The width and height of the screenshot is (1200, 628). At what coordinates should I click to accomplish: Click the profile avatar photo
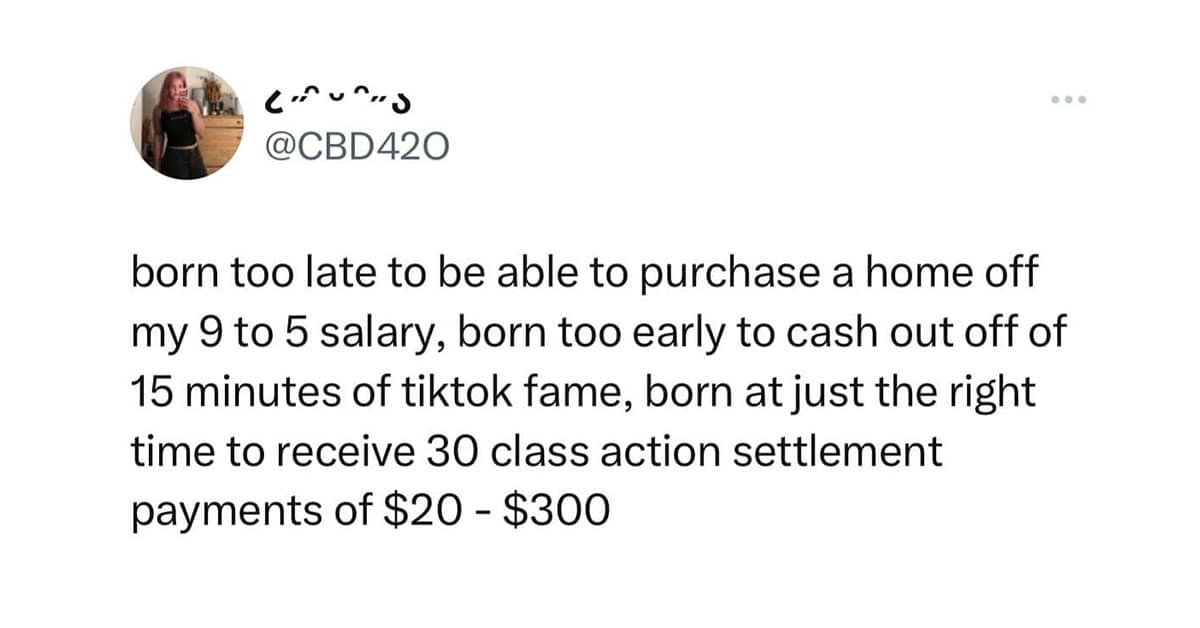click(187, 124)
